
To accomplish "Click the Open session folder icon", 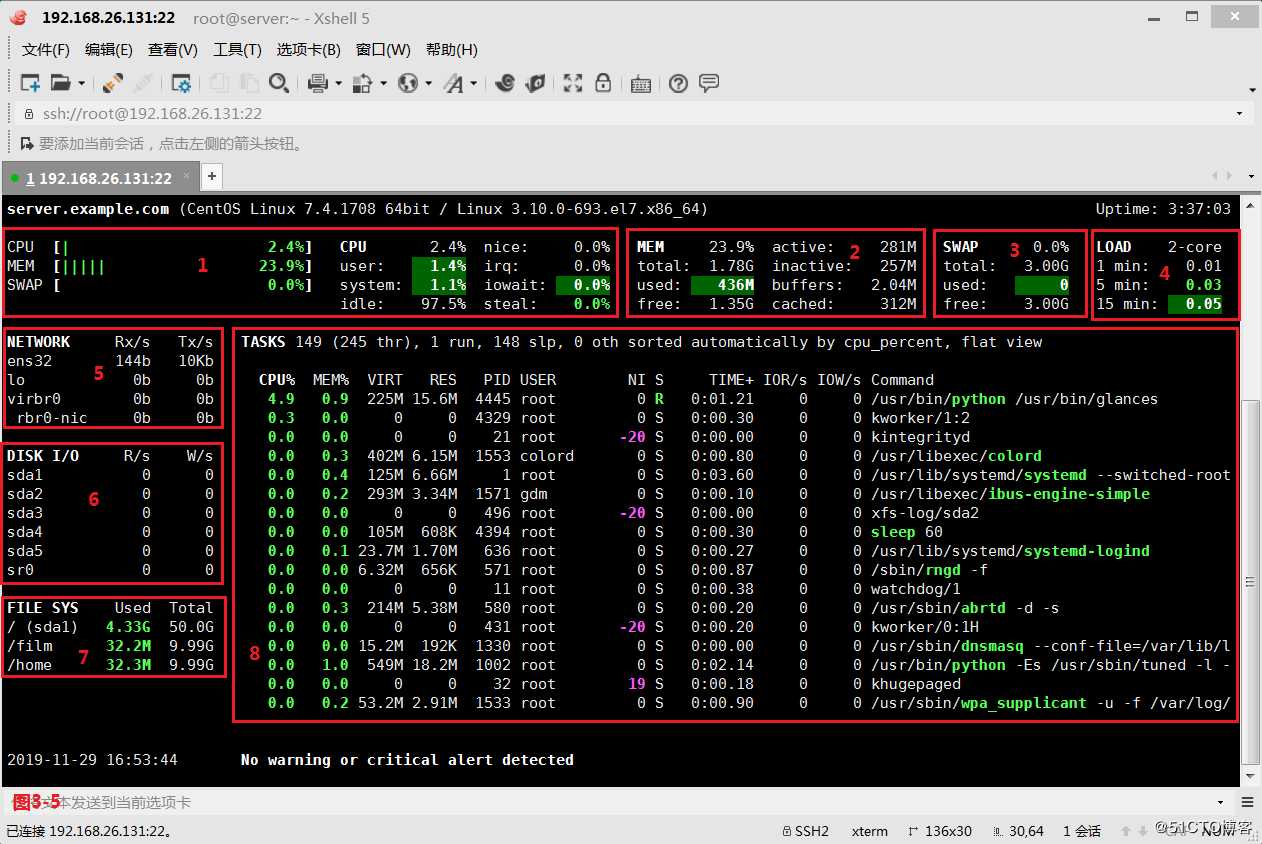I will tap(61, 84).
